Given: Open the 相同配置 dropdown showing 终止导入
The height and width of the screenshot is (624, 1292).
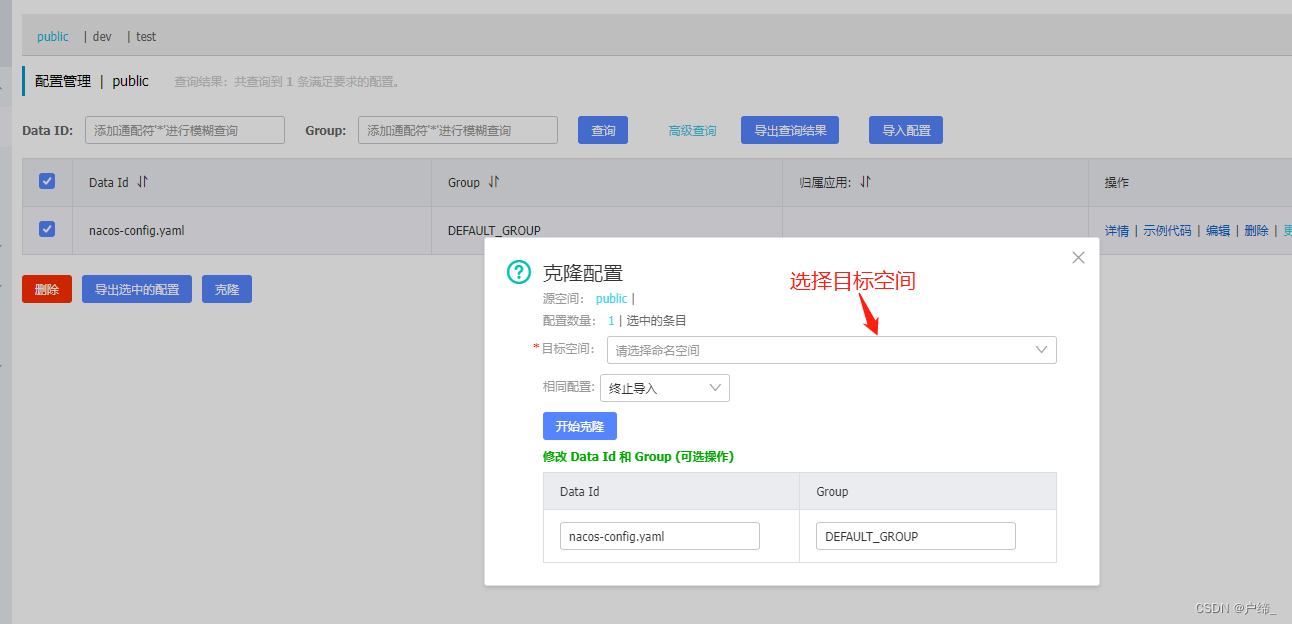Looking at the screenshot, I should click(663, 388).
